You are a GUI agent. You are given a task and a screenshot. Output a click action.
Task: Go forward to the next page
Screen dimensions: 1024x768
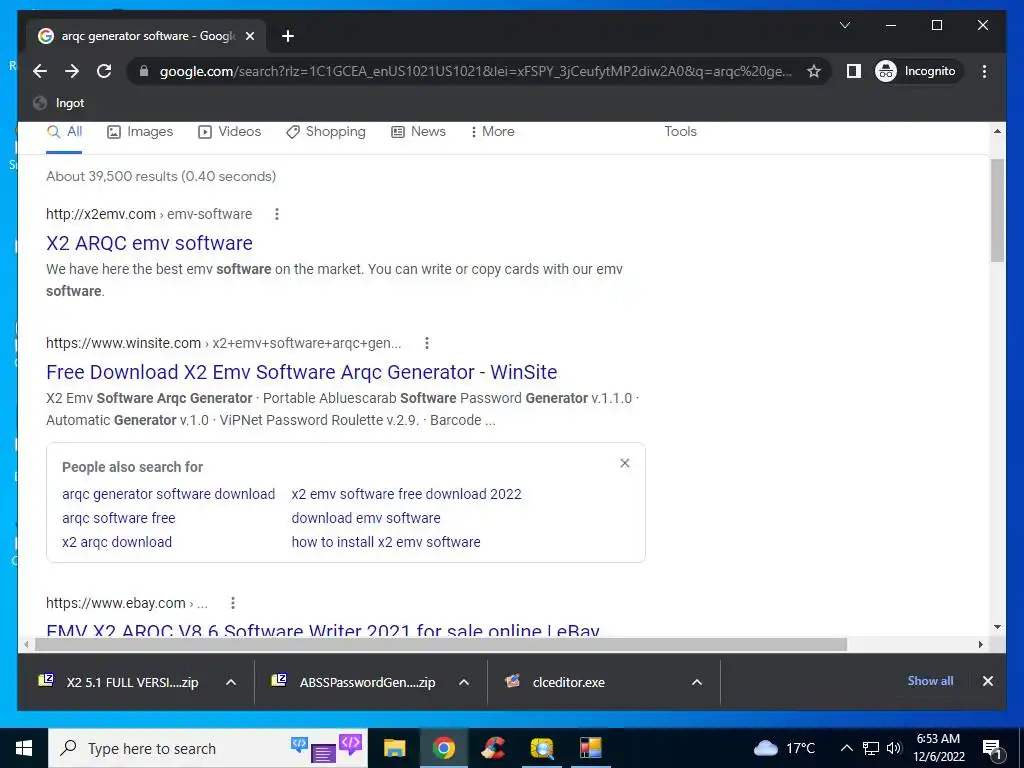[72, 71]
